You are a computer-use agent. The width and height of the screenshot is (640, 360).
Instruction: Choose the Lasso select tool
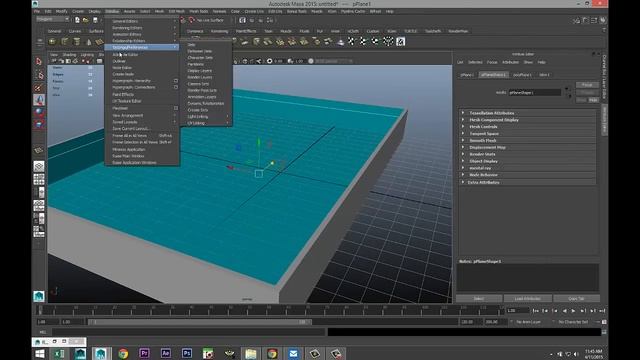[39, 75]
